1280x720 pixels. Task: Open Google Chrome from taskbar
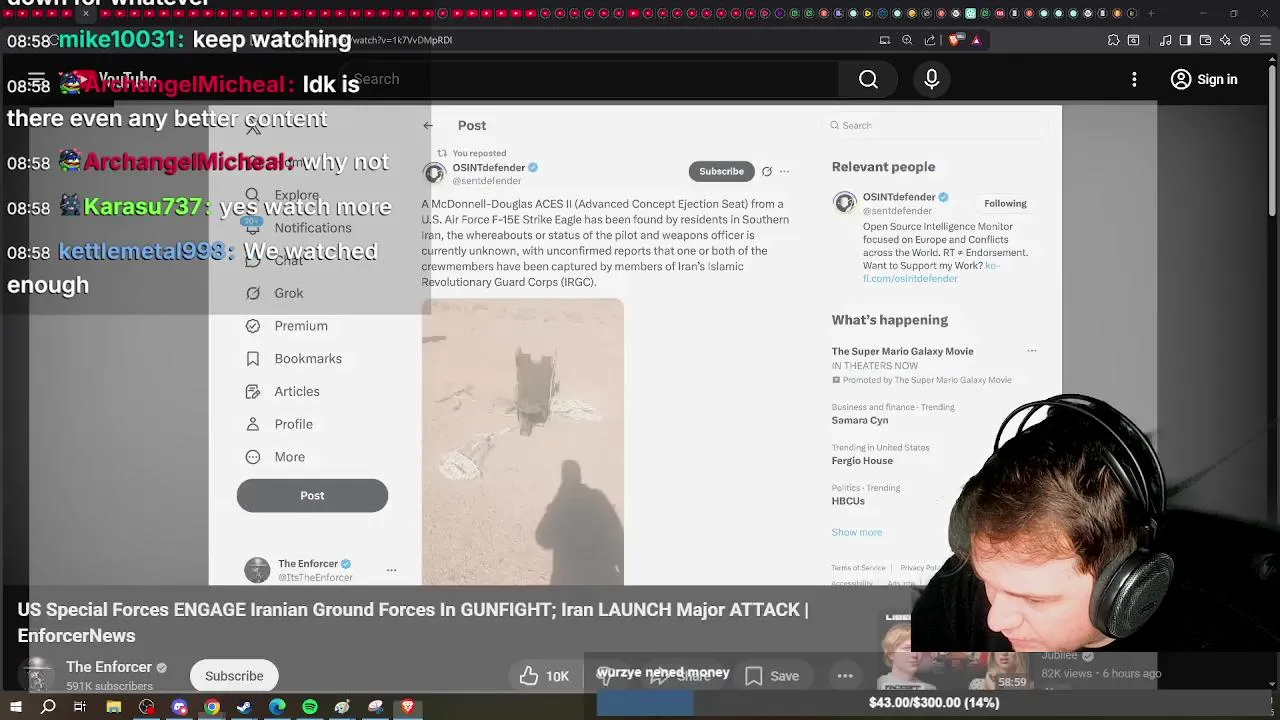click(x=212, y=707)
